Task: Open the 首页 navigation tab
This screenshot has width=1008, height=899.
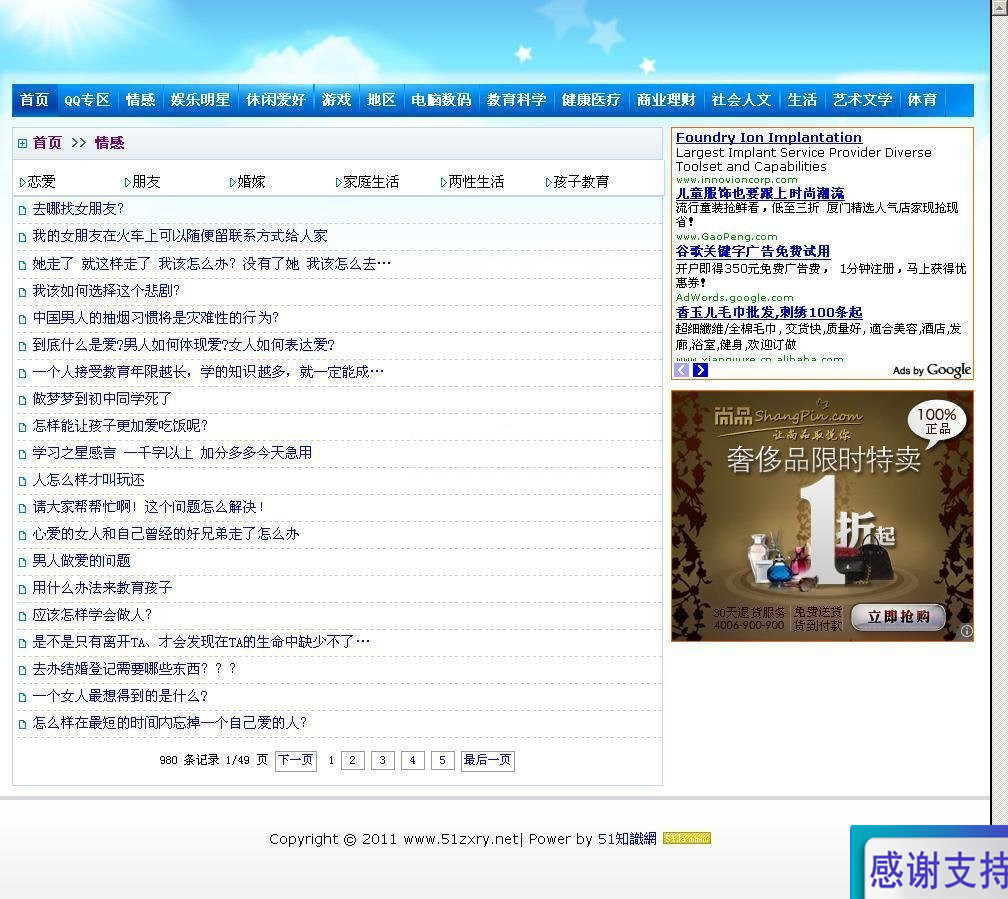Action: tap(35, 100)
